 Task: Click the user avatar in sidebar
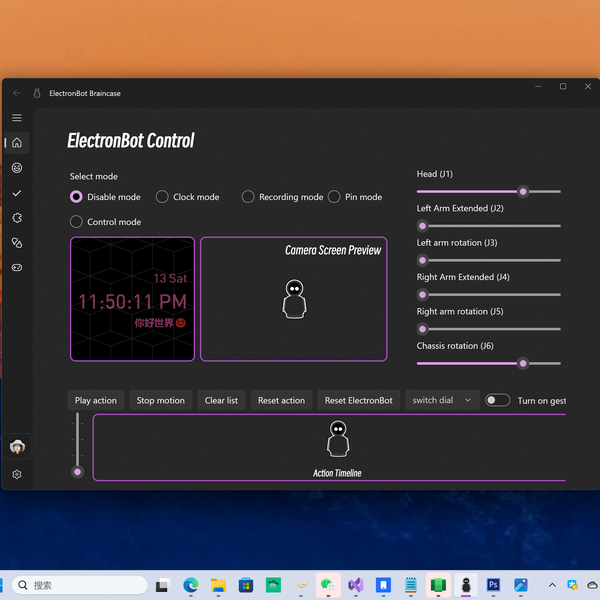click(x=17, y=446)
